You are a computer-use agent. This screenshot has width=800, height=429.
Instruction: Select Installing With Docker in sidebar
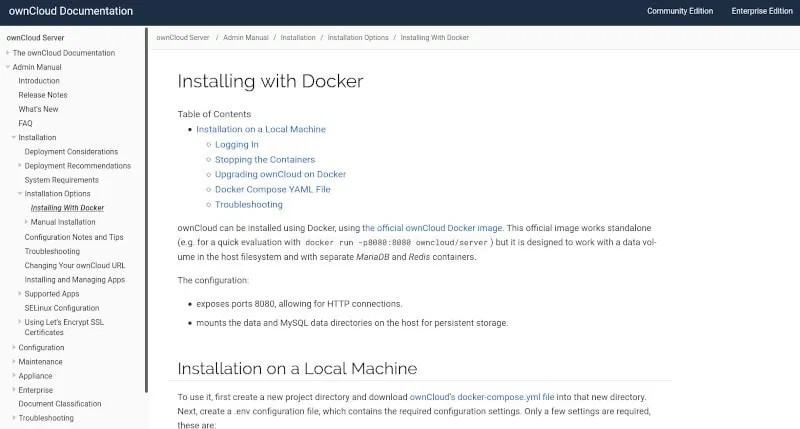tap(67, 208)
